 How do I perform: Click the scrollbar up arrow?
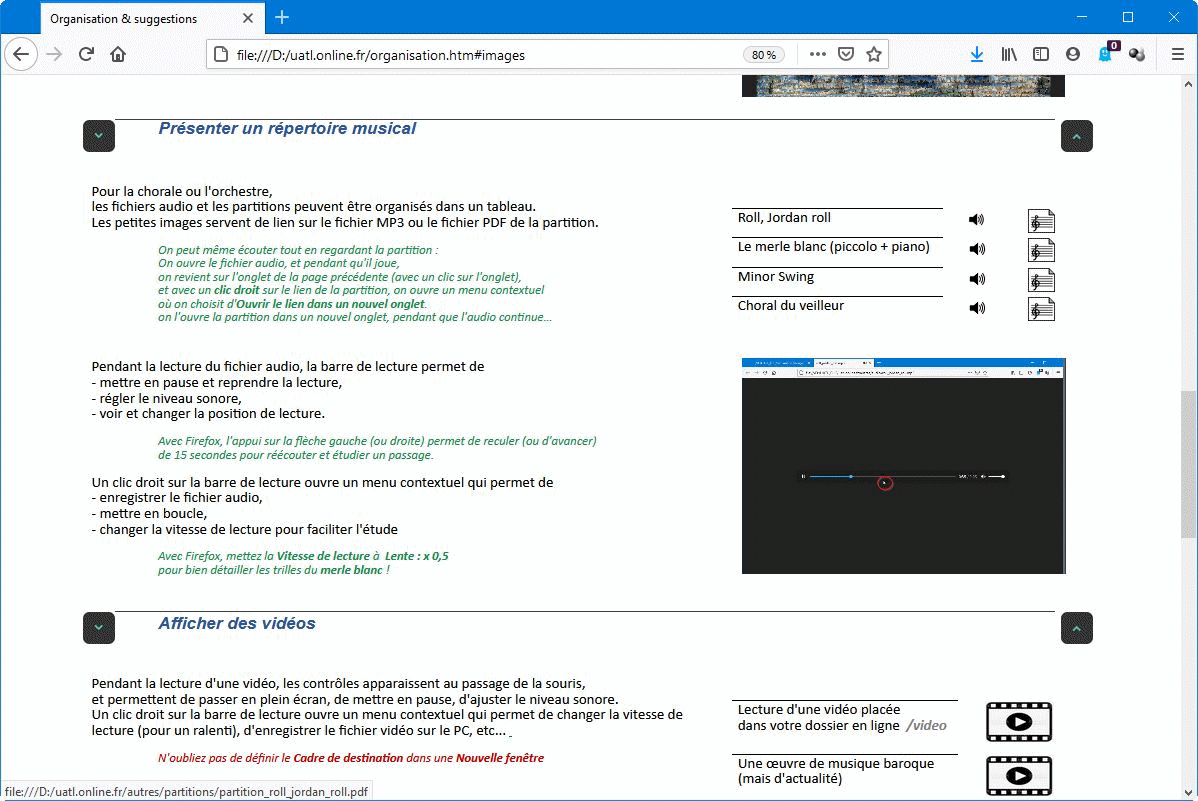1188,84
